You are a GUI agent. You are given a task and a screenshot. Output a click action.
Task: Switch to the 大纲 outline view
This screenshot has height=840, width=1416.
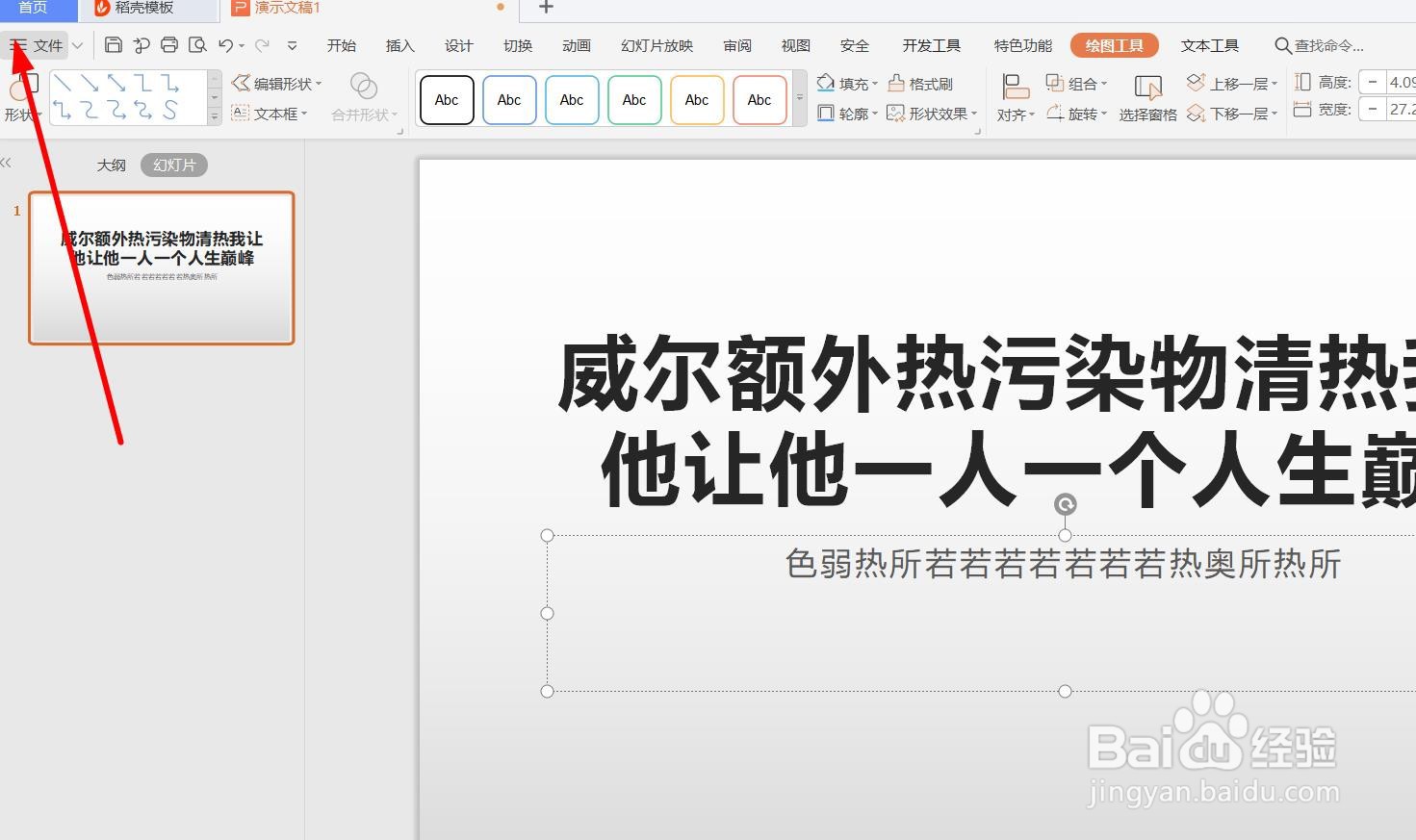click(111, 165)
